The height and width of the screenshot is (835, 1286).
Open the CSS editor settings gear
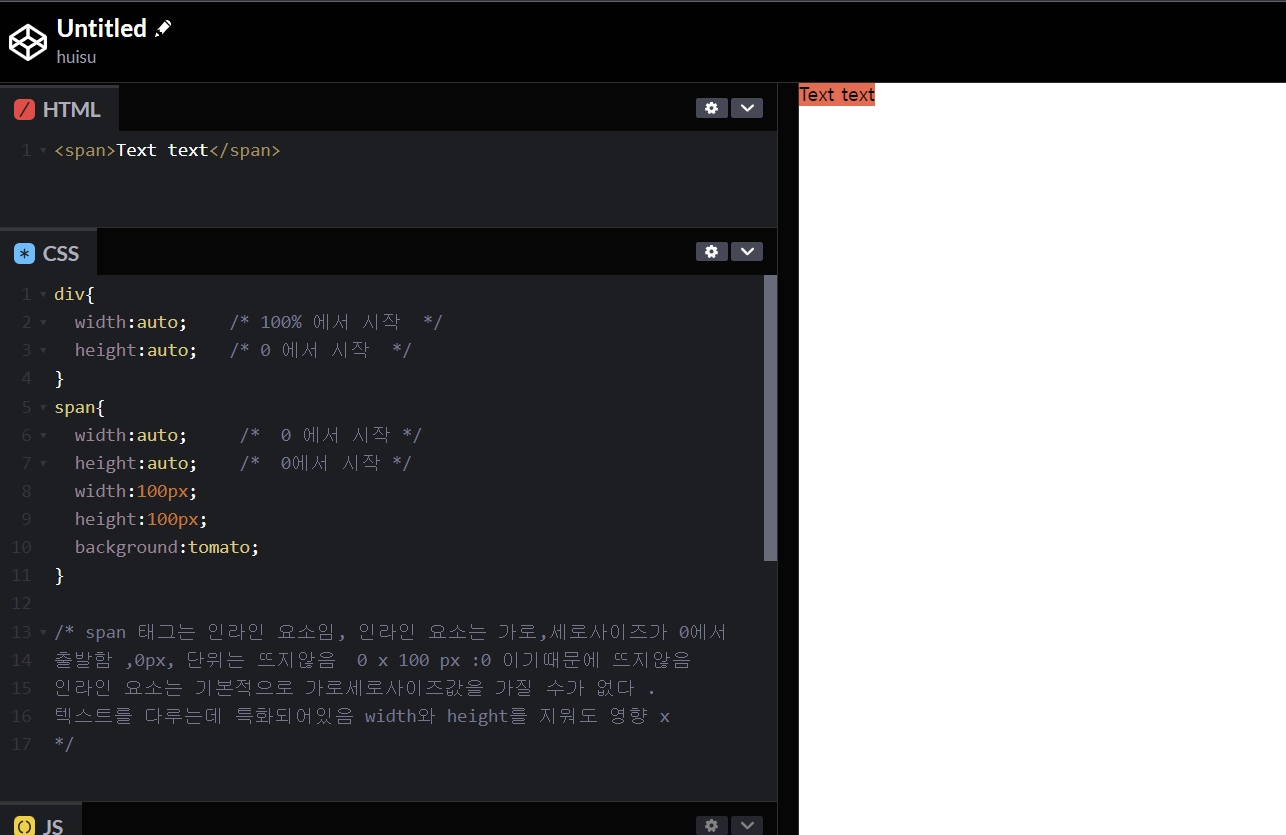(711, 251)
